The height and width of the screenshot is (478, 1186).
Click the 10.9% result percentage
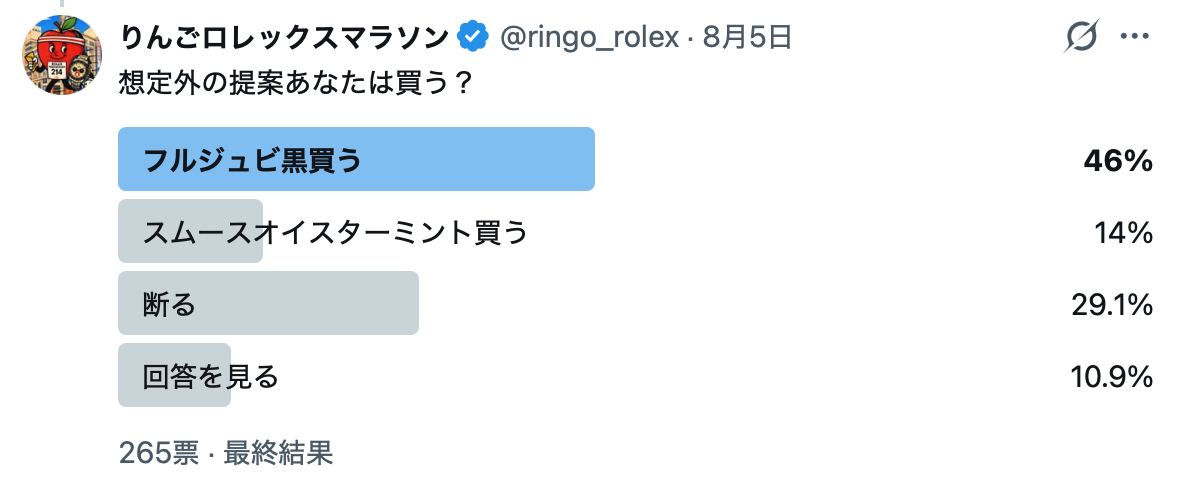click(1111, 376)
